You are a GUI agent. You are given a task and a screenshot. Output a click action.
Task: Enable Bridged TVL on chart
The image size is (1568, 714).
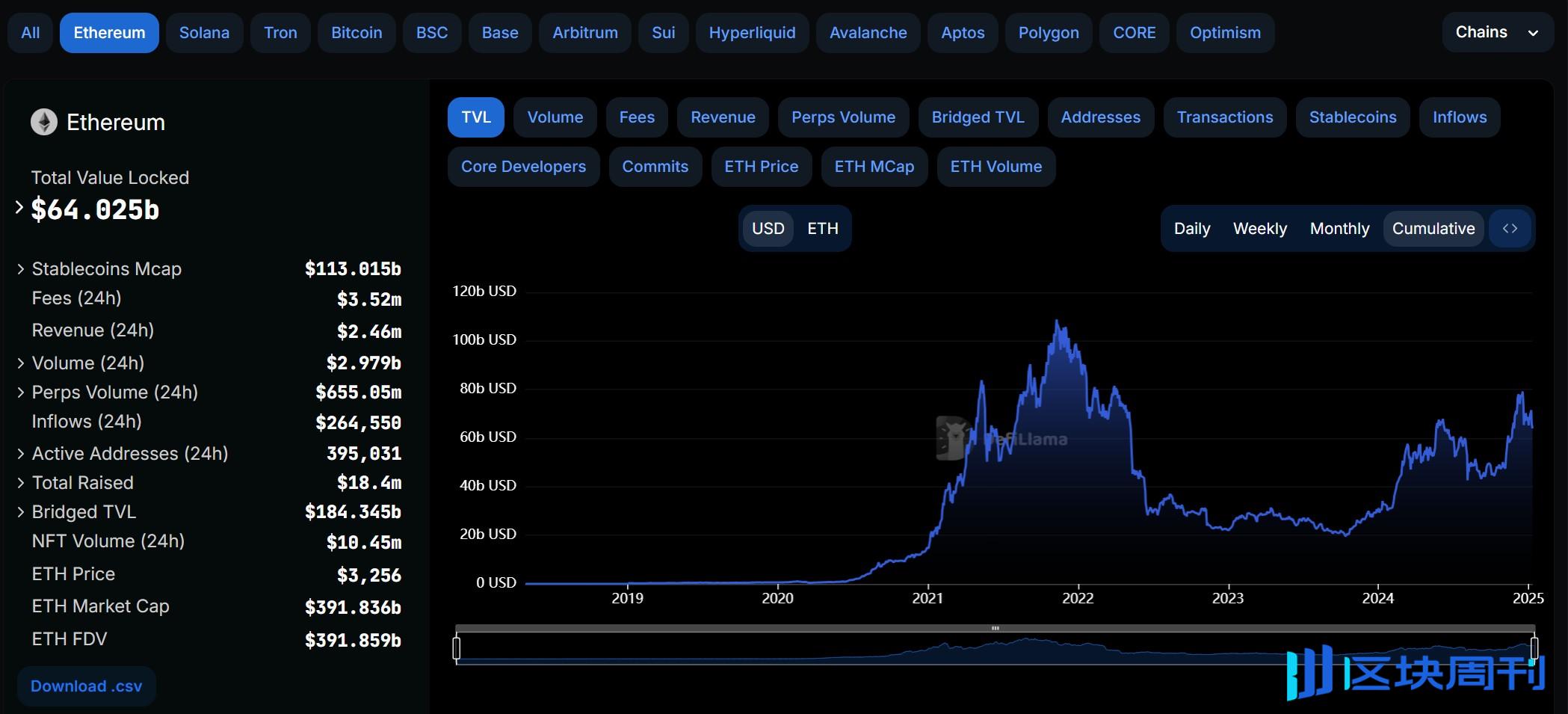(978, 117)
